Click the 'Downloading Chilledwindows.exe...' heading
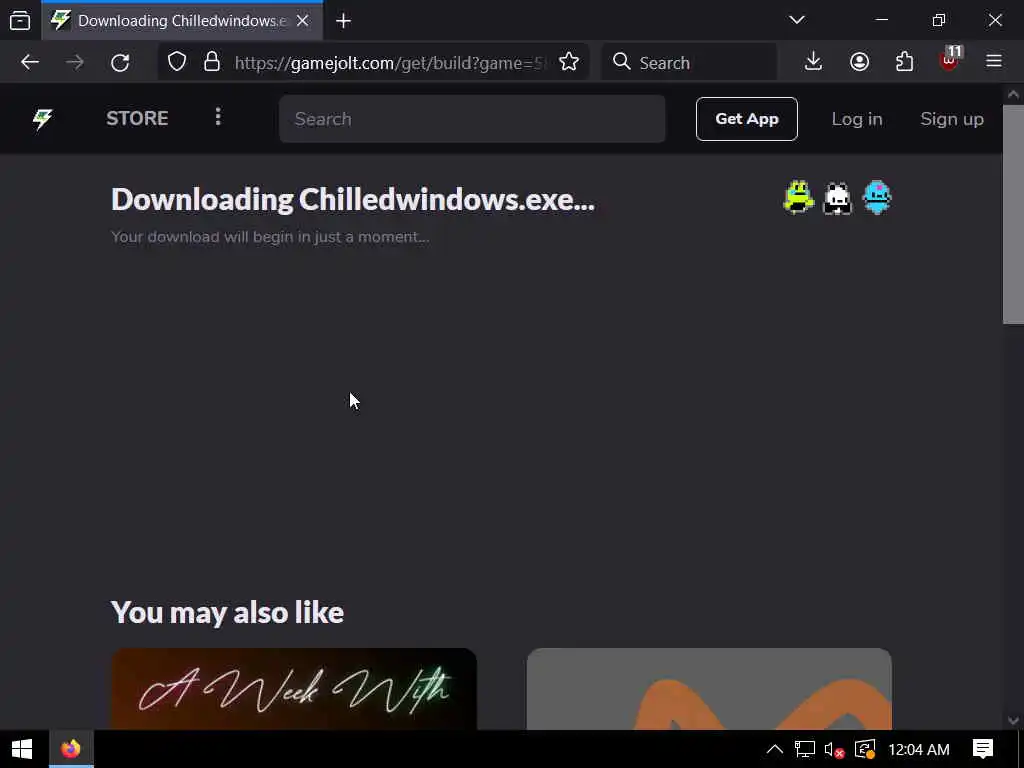The height and width of the screenshot is (768, 1024). click(353, 200)
